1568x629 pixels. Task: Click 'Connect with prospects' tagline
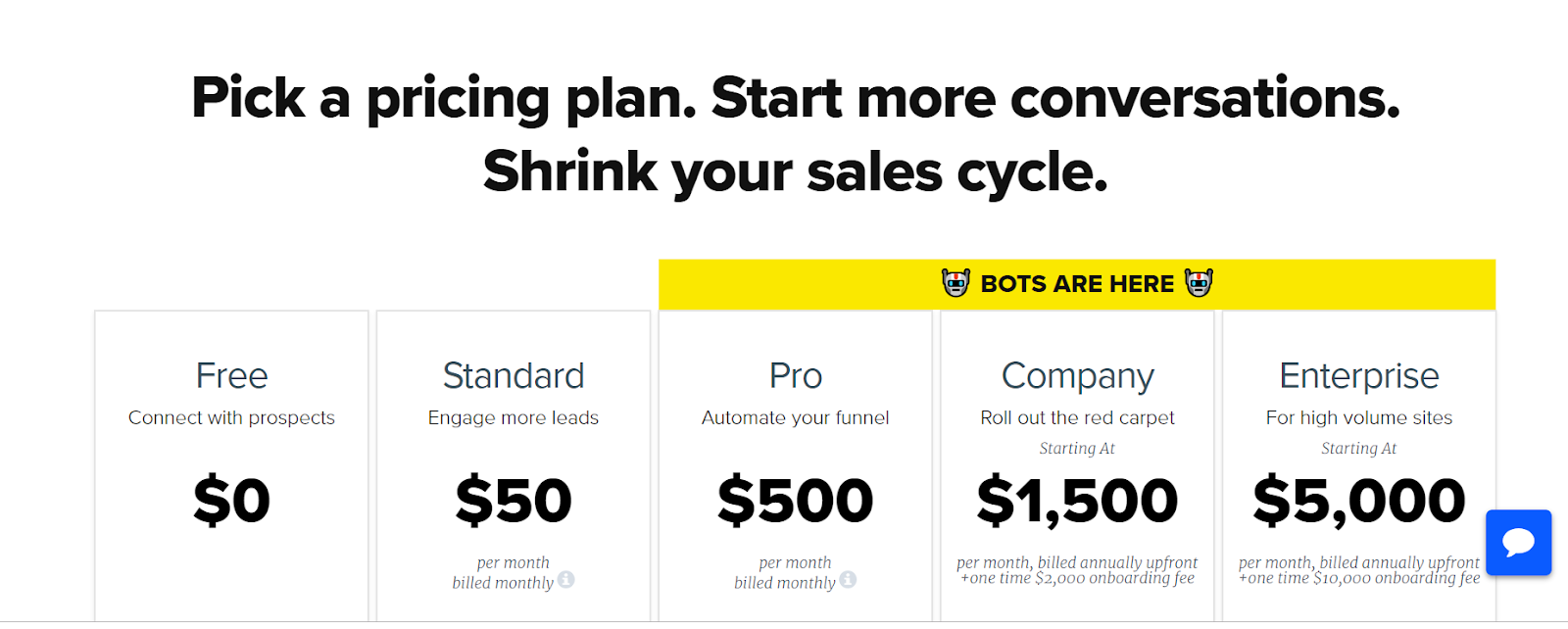(x=231, y=418)
